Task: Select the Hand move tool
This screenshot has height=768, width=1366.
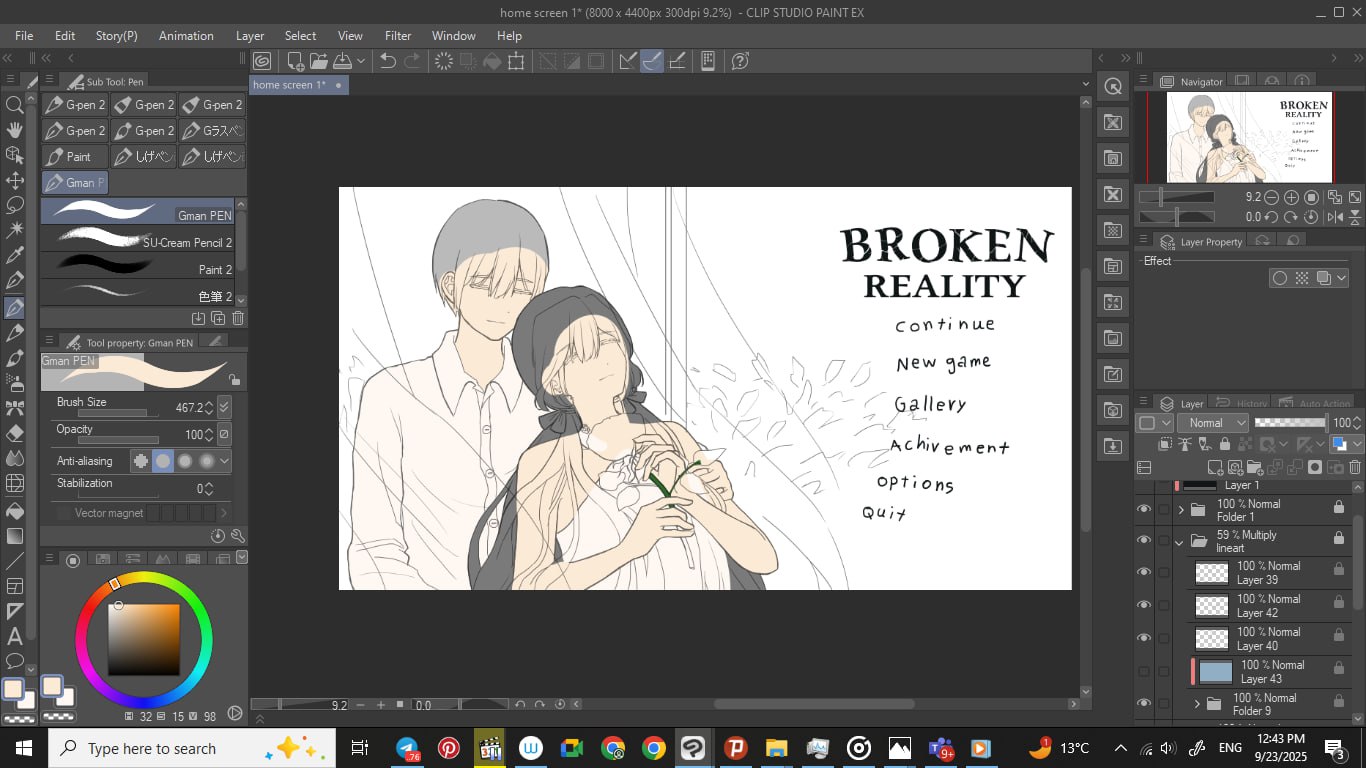Action: point(14,130)
